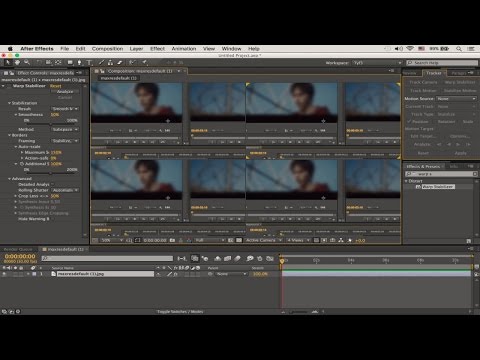
Task: Select the Zoom magnifier tool
Action: (x=27, y=62)
